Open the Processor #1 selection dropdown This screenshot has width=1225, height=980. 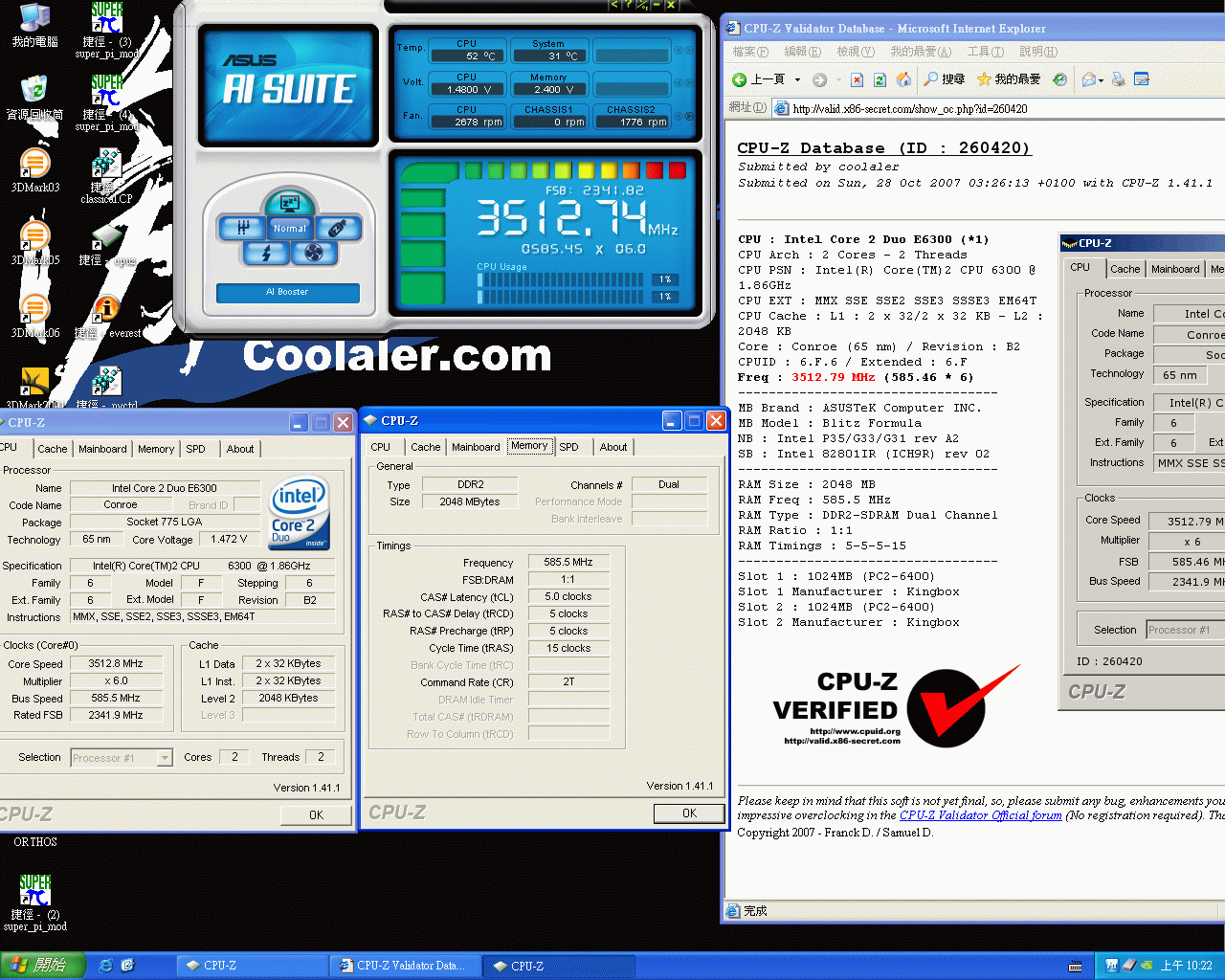point(122,758)
